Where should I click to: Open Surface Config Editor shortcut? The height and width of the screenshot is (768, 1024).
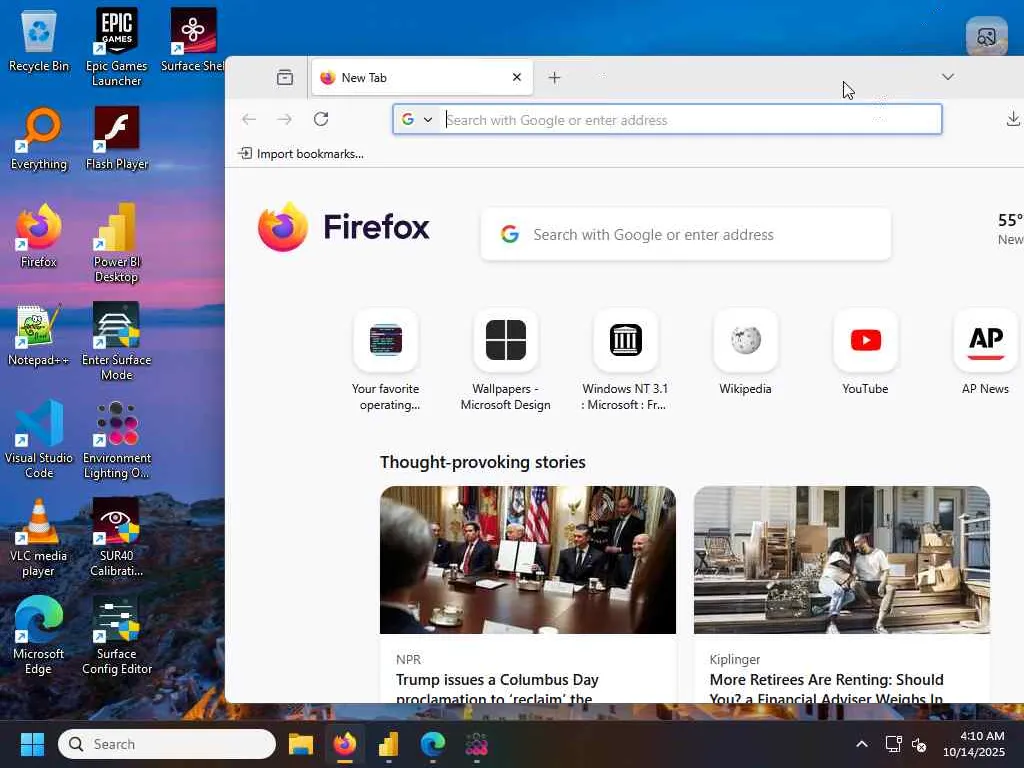[116, 635]
